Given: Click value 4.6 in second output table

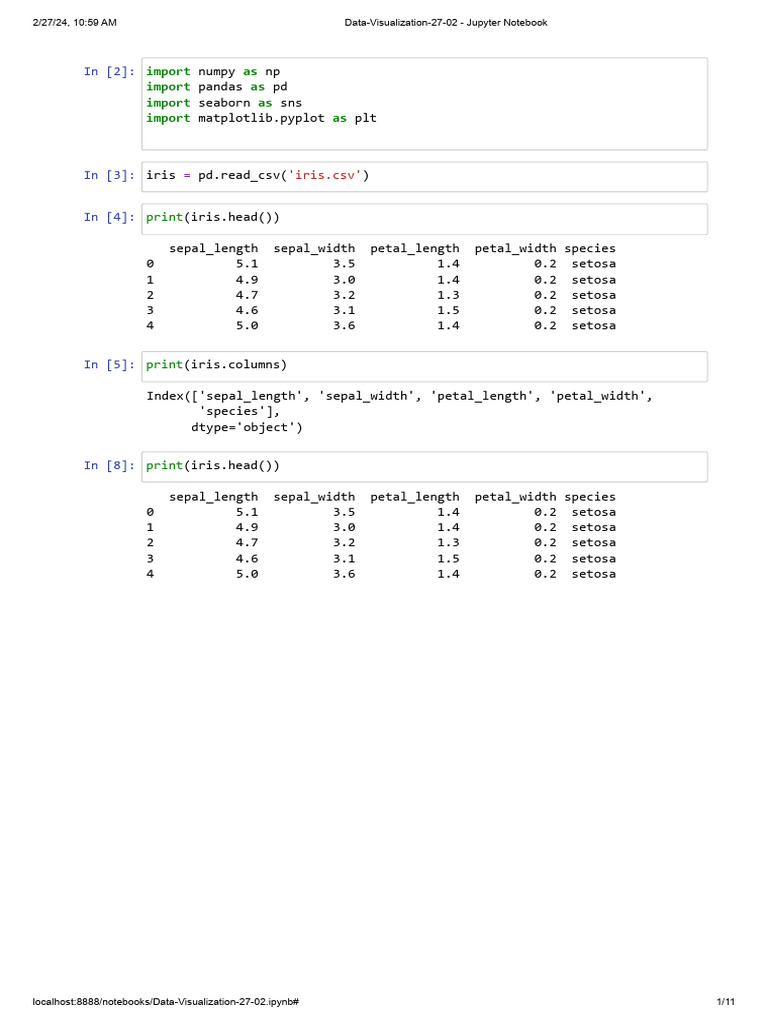Looking at the screenshot, I should [247, 559].
